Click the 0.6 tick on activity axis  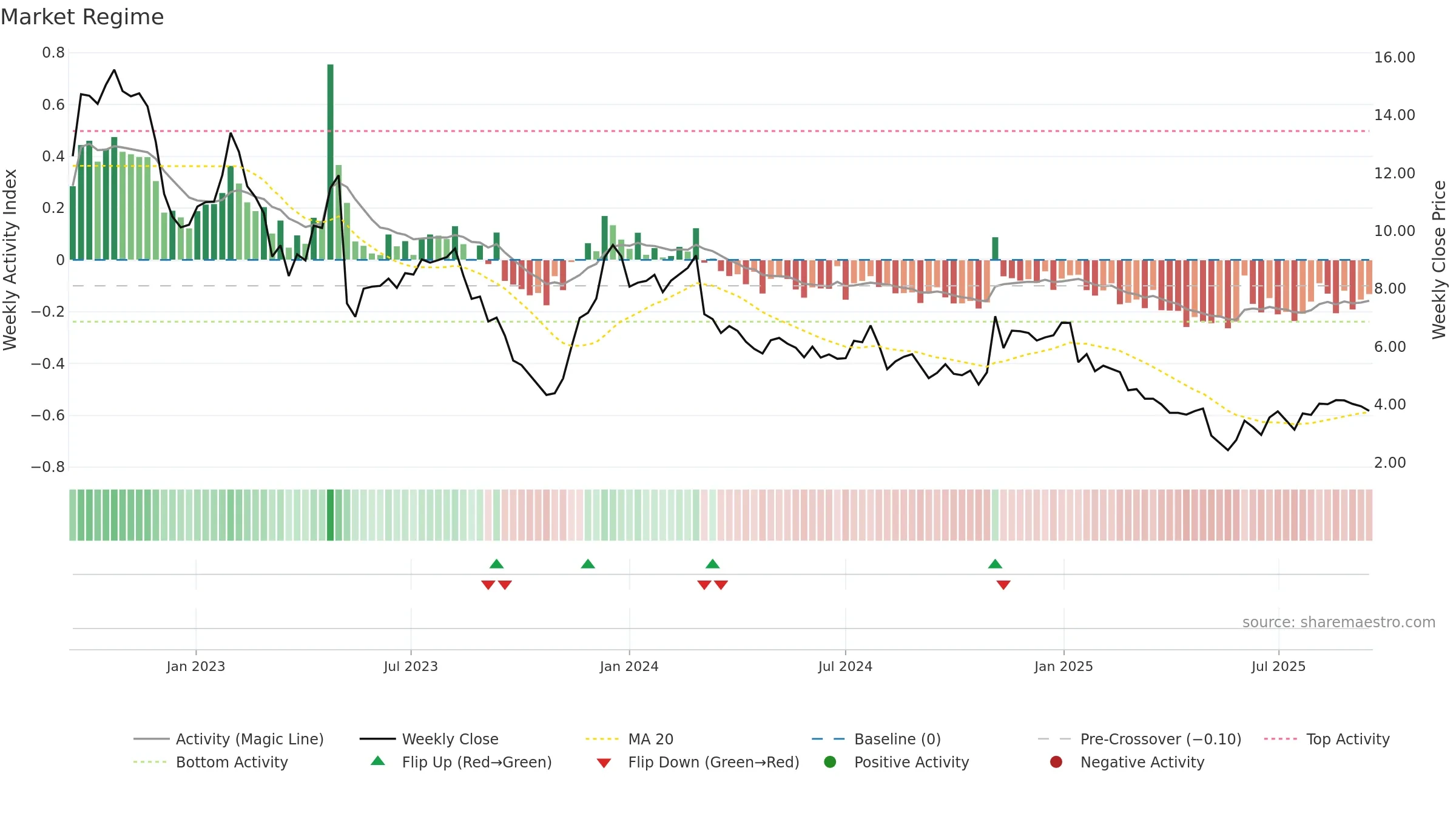(53, 105)
